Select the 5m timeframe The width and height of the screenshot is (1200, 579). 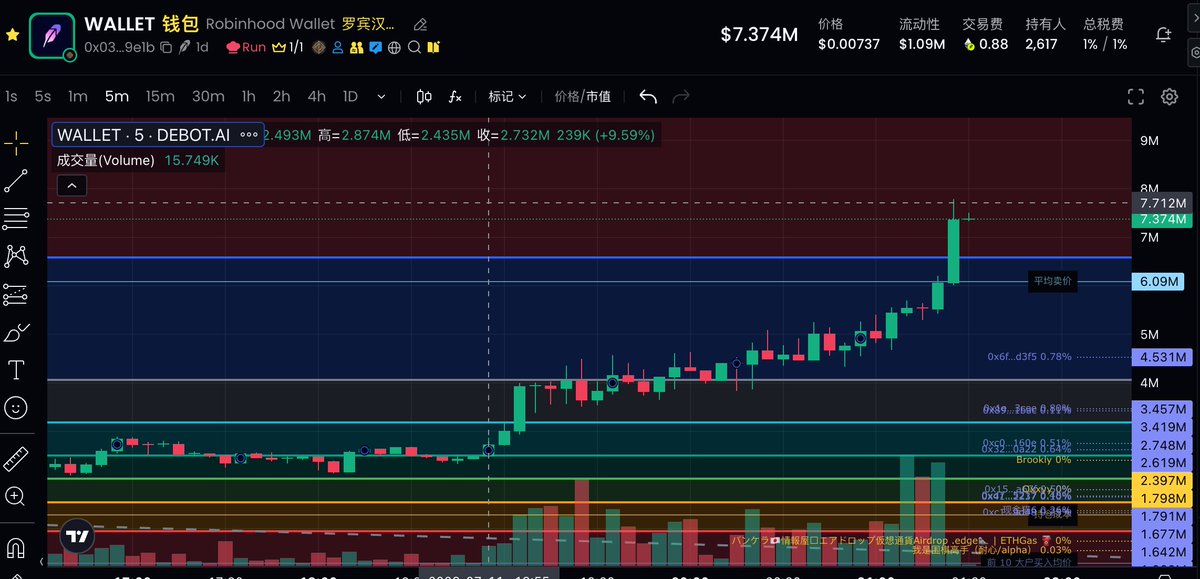(117, 97)
